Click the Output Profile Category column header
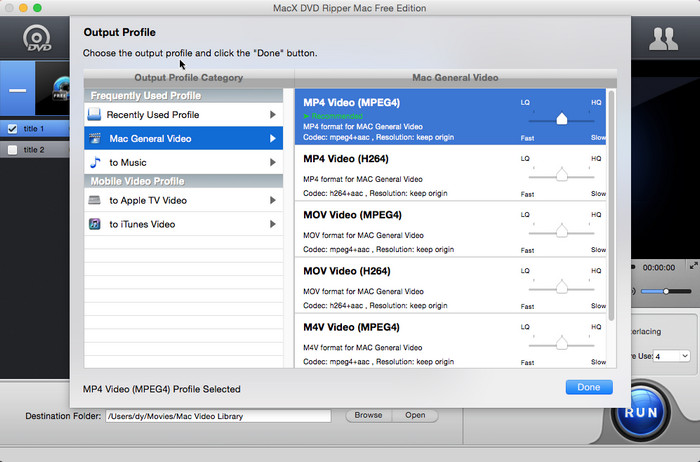 click(188, 78)
